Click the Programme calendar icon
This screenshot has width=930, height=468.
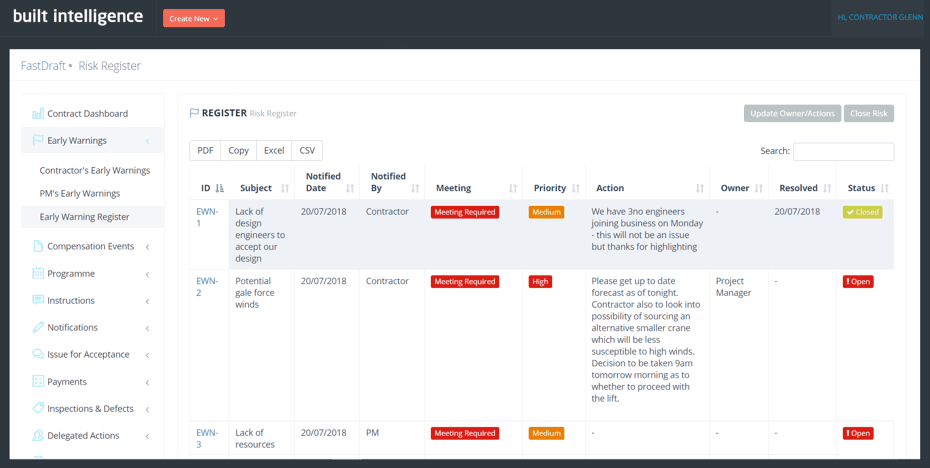click(38, 273)
